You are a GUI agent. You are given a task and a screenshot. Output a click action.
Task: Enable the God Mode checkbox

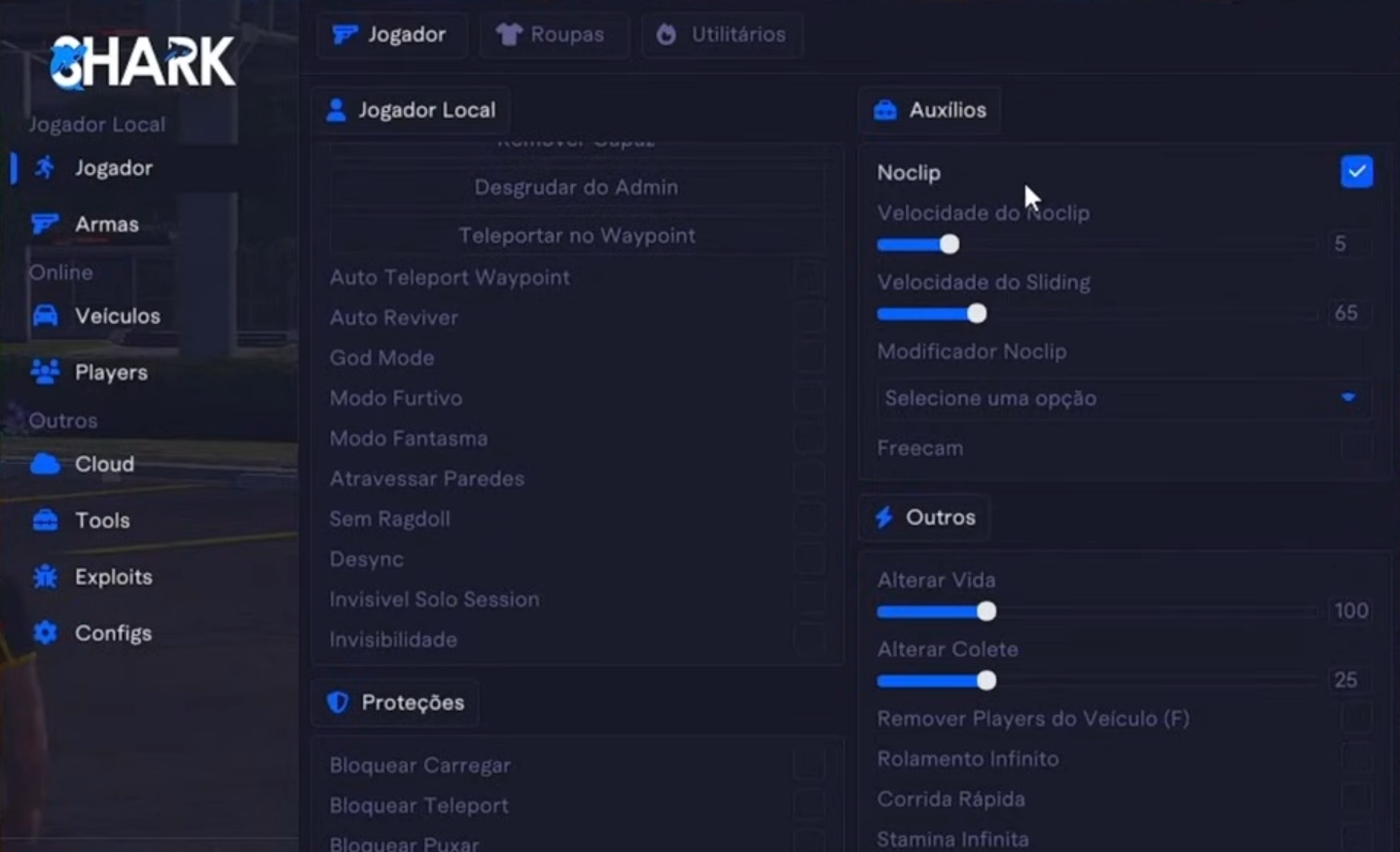click(x=808, y=358)
